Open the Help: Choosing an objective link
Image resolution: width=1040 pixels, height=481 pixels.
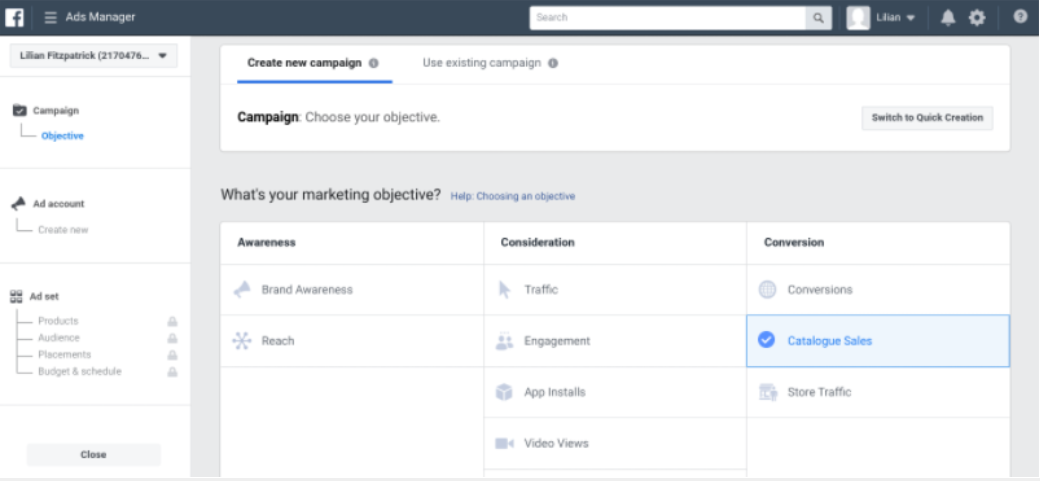pos(512,196)
